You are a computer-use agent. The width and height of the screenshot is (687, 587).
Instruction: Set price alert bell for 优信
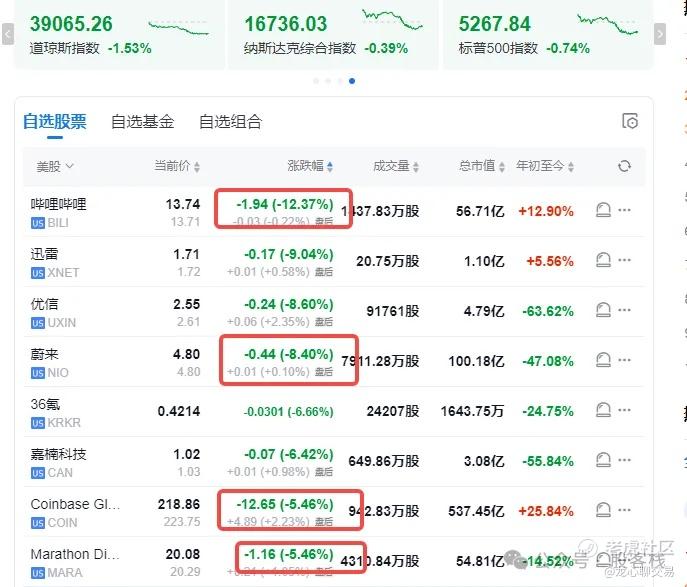click(603, 310)
